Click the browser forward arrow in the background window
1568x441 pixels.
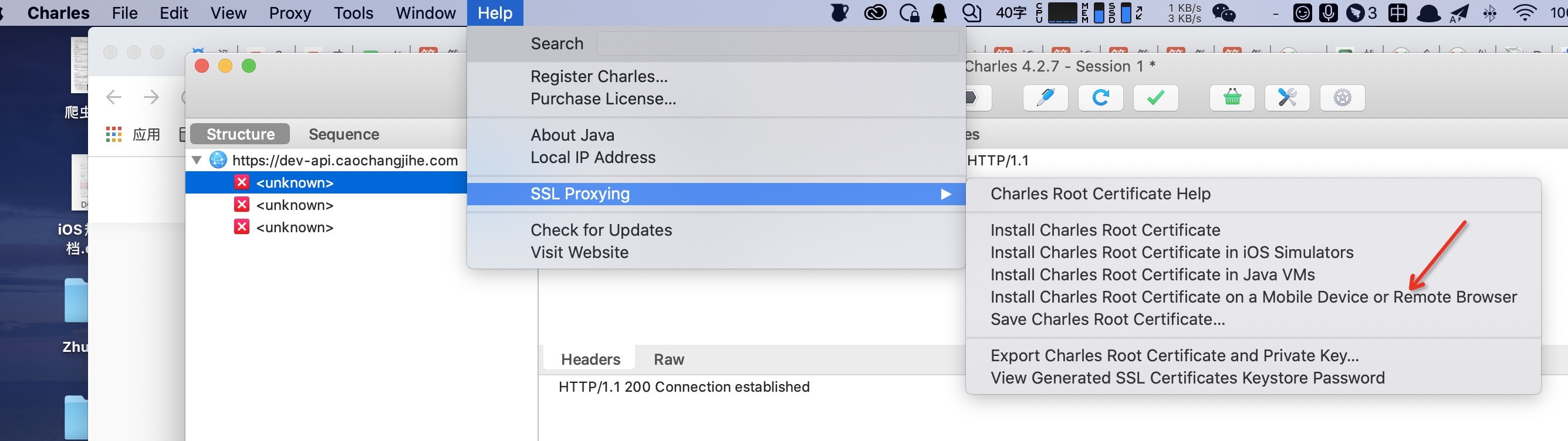point(151,97)
